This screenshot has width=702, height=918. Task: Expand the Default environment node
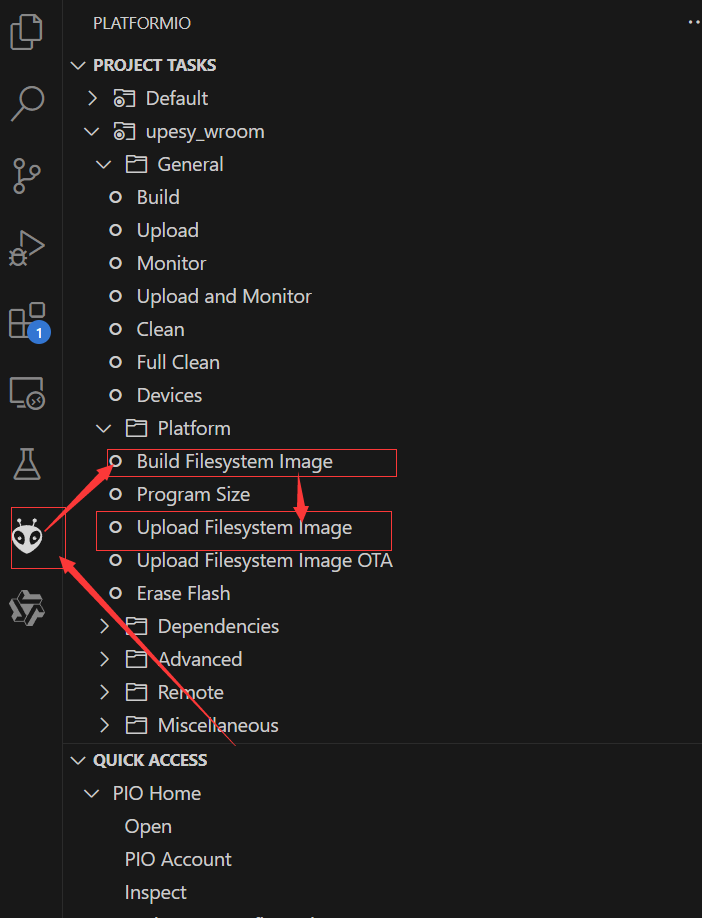click(x=92, y=98)
